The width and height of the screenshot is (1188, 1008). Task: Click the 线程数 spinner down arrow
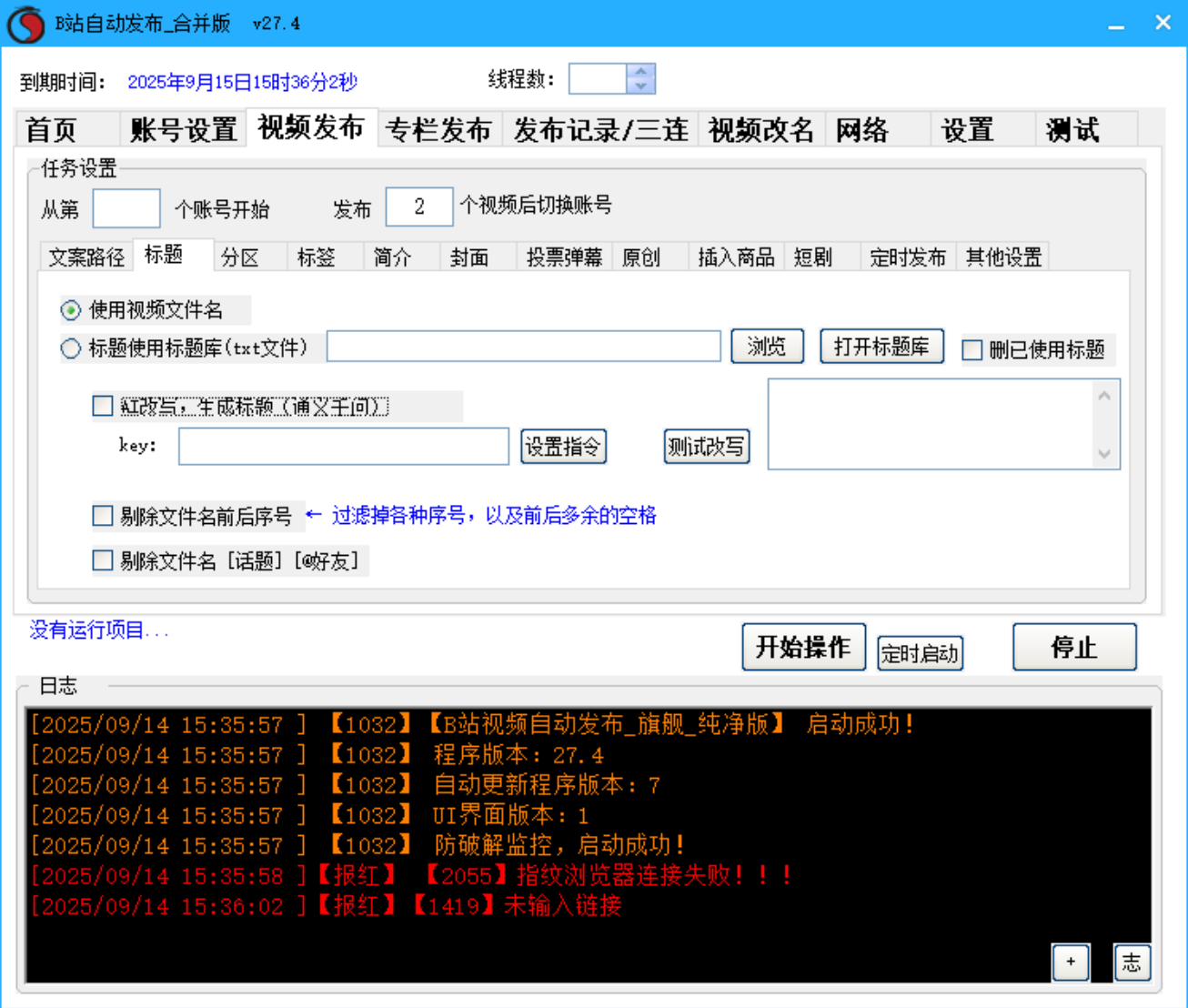639,86
